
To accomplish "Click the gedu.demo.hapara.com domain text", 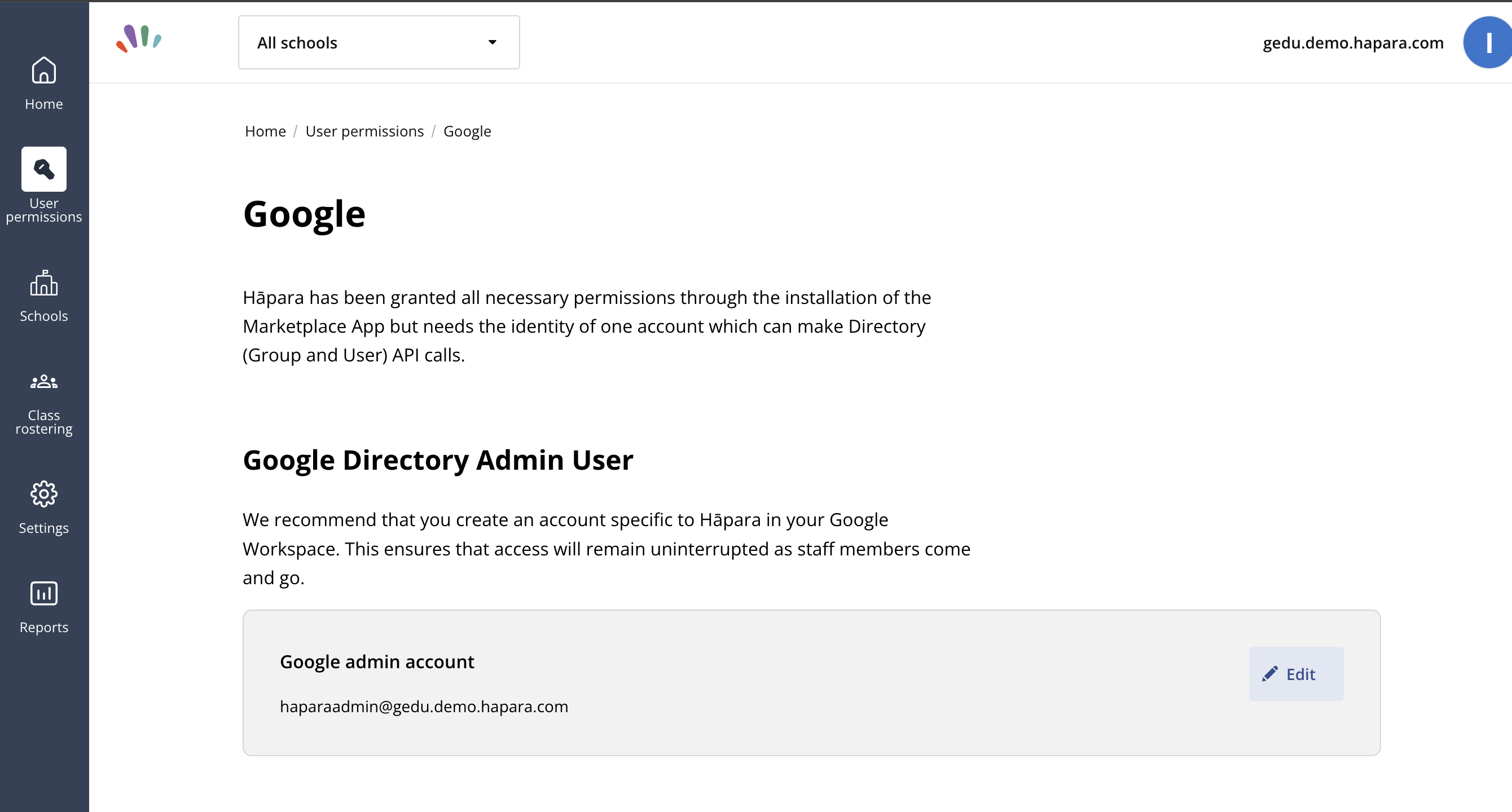I will click(x=1353, y=43).
